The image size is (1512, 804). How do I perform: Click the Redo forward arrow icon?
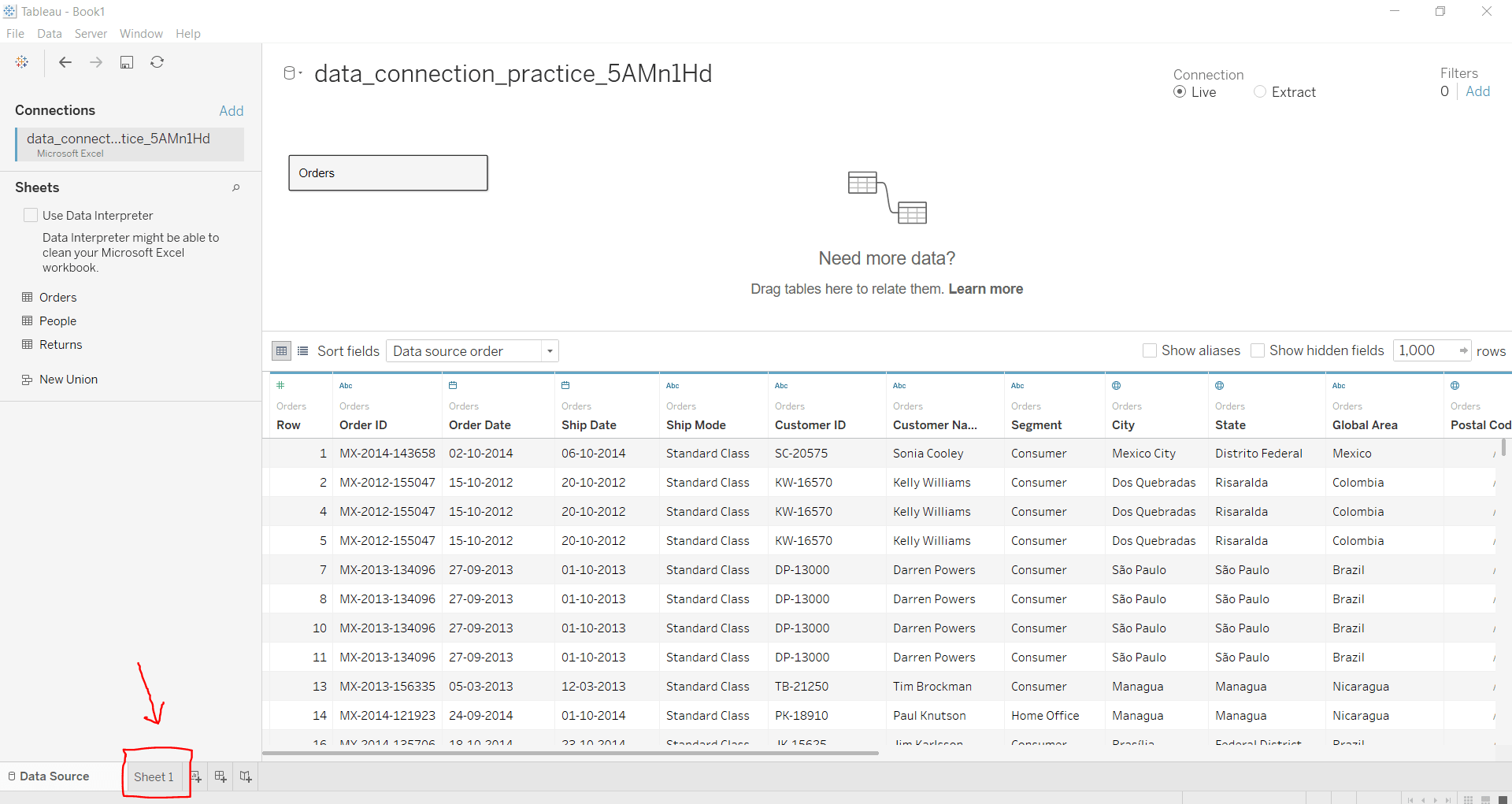[95, 62]
